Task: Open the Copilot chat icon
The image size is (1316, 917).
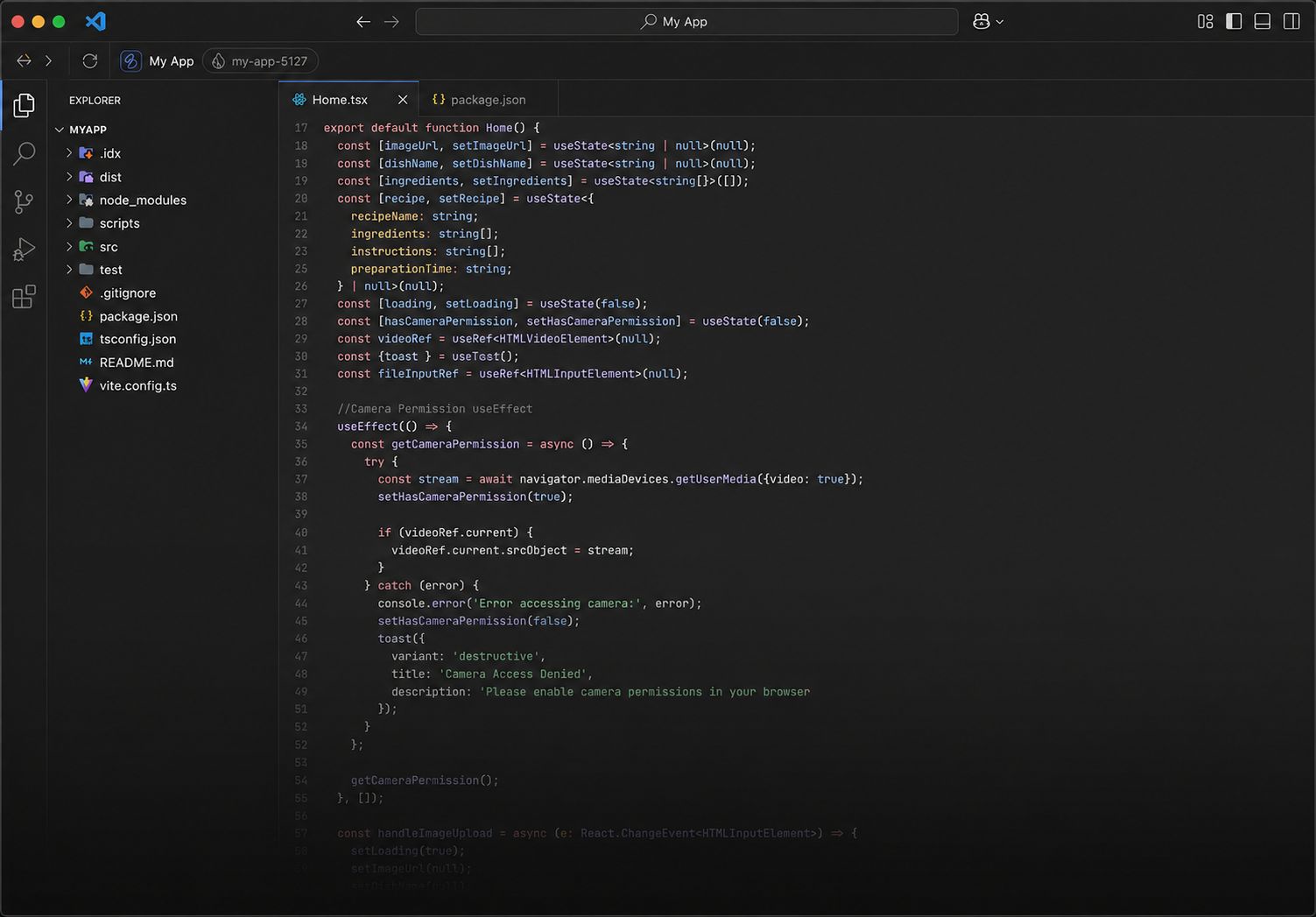Action: tap(982, 21)
